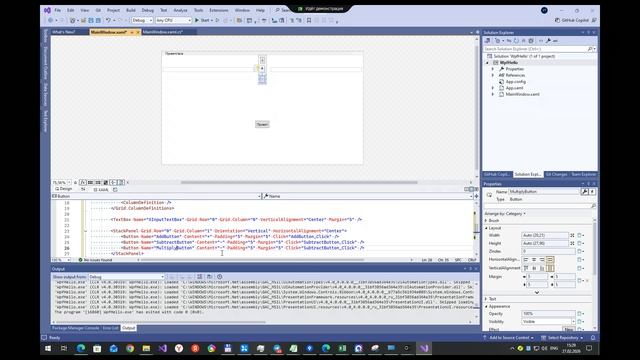The height and width of the screenshot is (360, 640).
Task: Set VerticalAlignment to Bottom
Action: (x=542, y=268)
